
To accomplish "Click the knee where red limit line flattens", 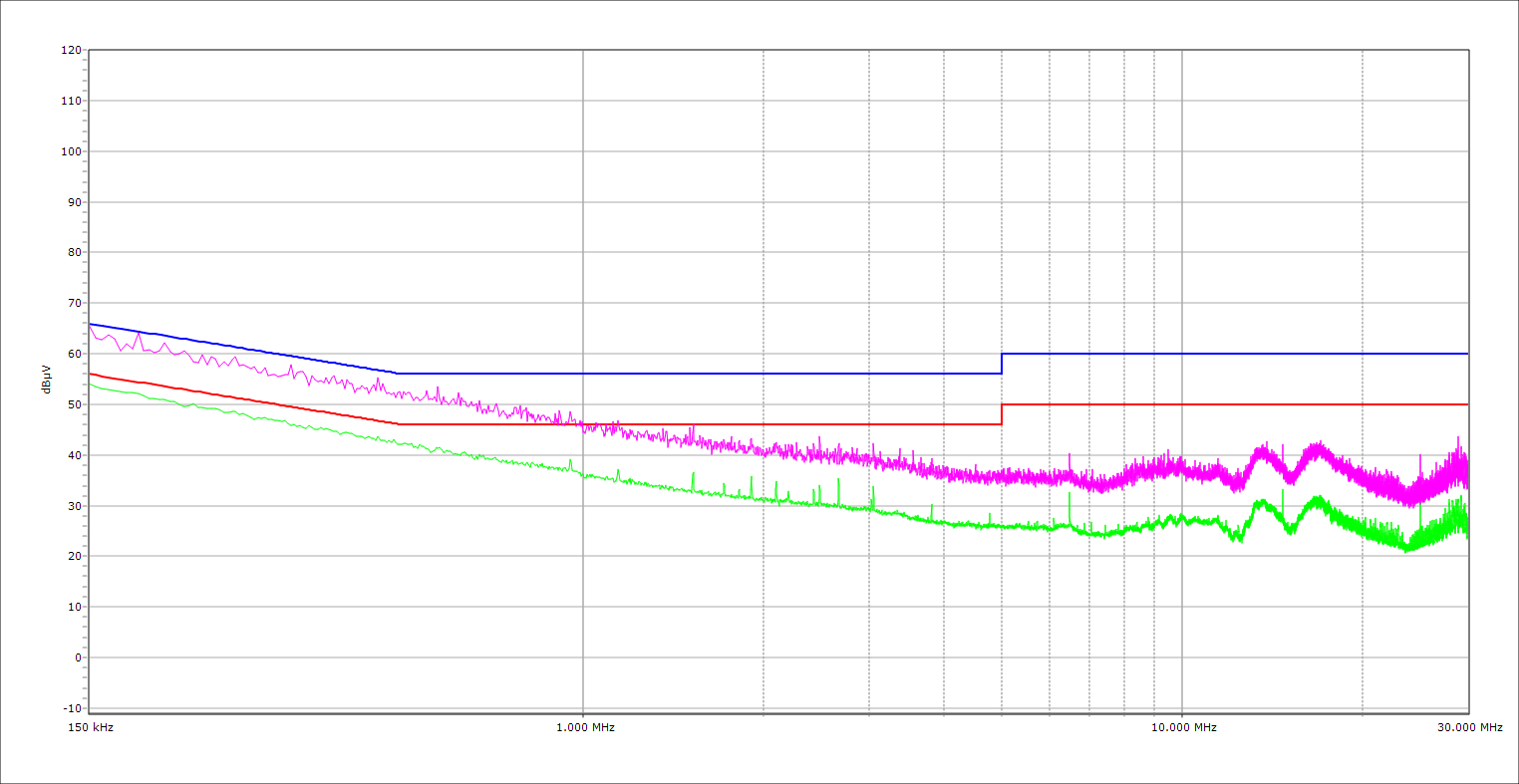I will pos(399,424).
